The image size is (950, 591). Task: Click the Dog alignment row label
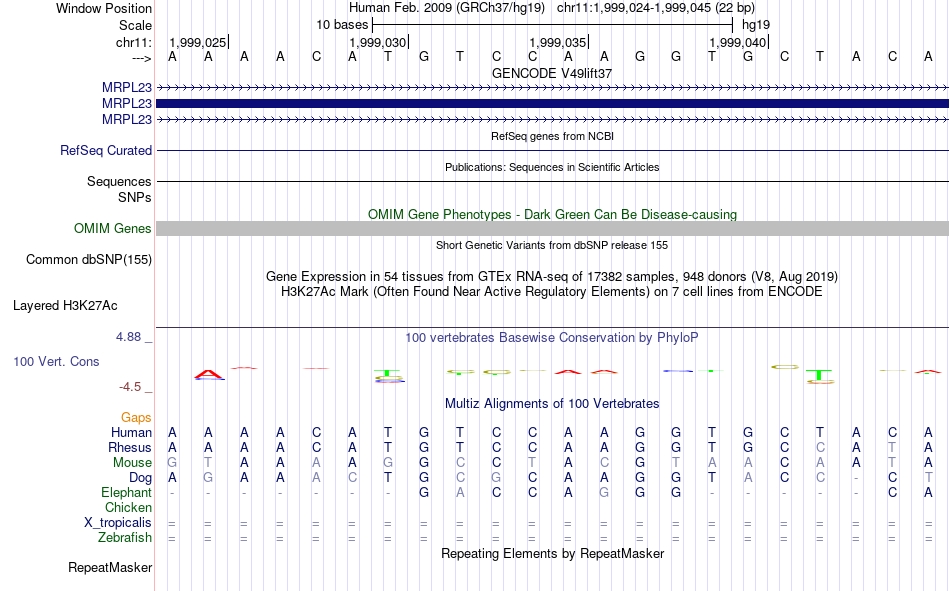click(x=141, y=478)
